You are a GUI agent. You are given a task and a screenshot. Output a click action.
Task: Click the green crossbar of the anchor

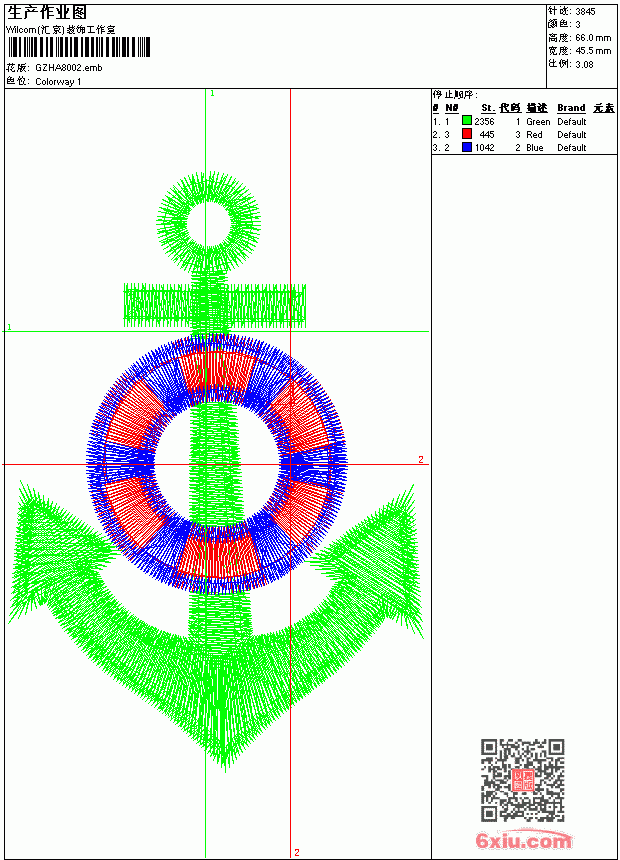[215, 305]
